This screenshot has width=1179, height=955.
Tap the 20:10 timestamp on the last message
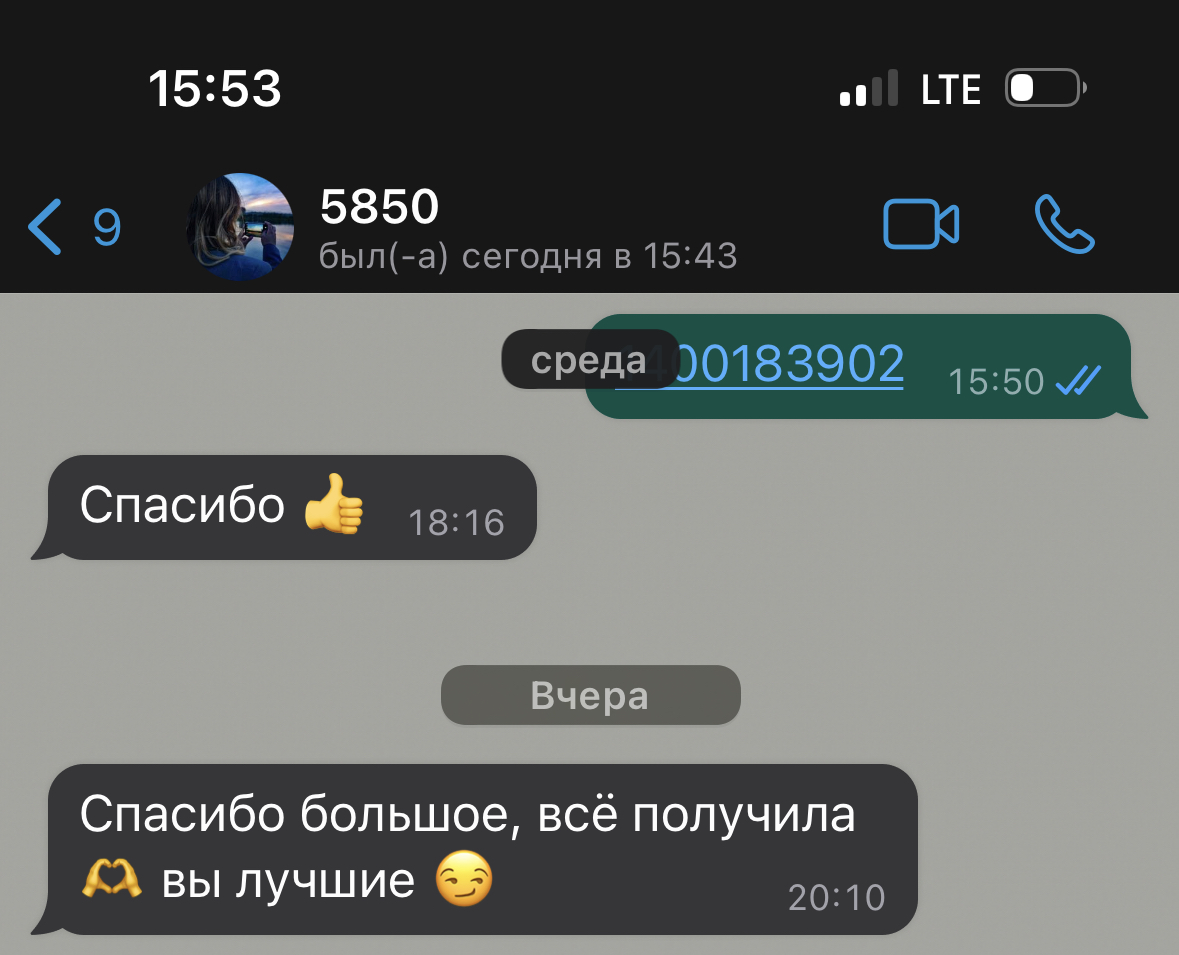(837, 898)
